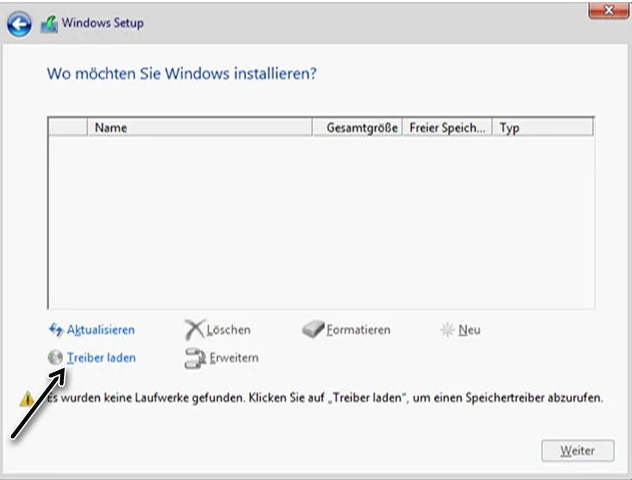Sort by the Gesamtgröße column header

tap(358, 128)
